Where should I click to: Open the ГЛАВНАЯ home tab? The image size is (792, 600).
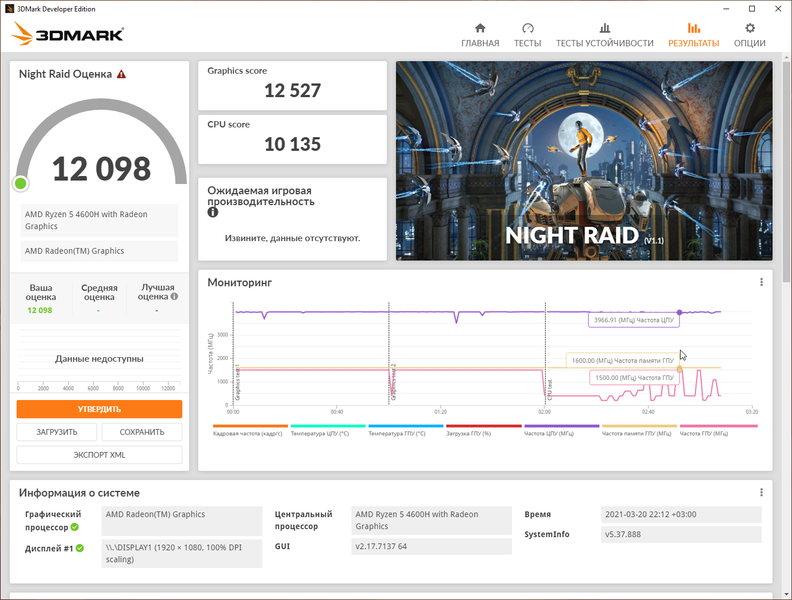[x=480, y=35]
